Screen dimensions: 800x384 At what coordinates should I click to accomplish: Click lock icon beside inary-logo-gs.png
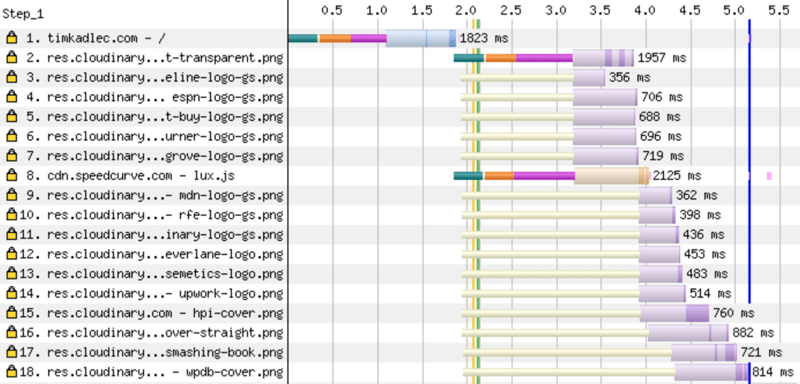11,235
